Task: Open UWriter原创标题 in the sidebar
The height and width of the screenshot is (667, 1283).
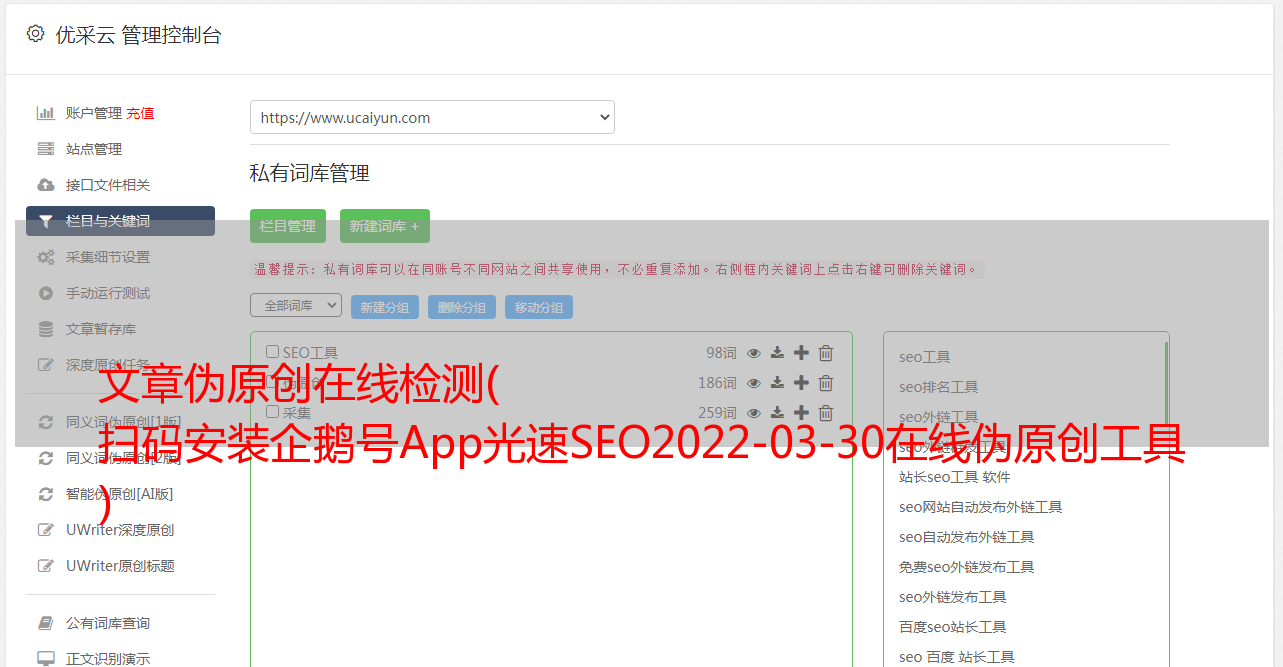Action: click(120, 566)
